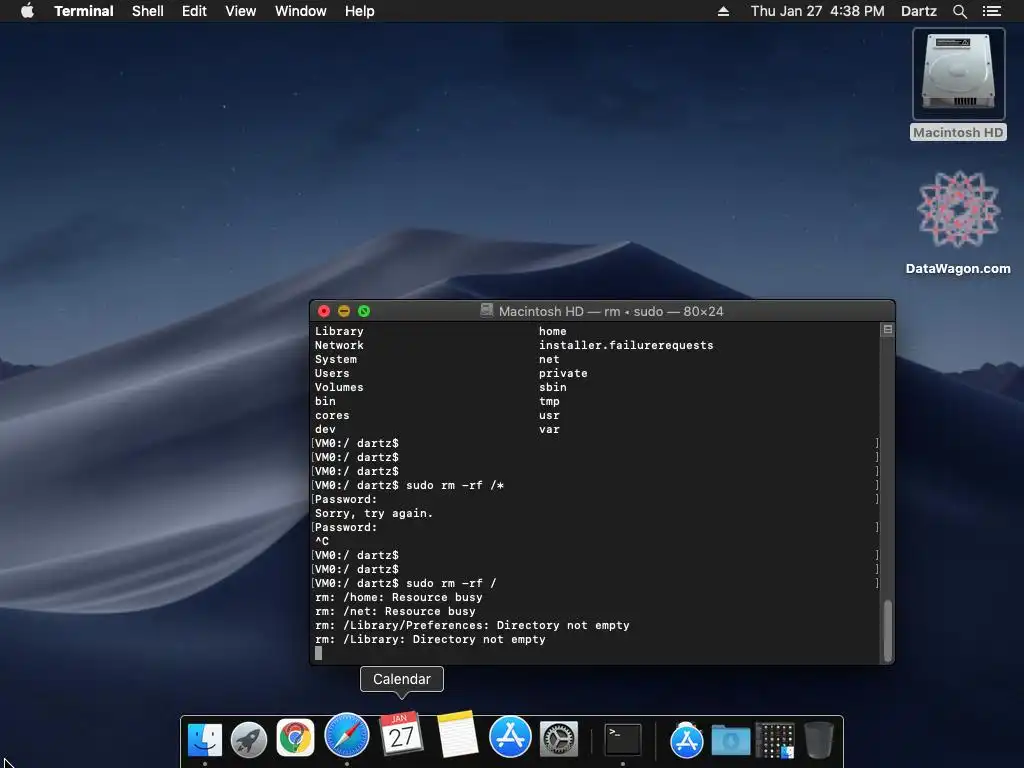Open the Window menu
Viewport: 1024px width, 768px height.
pos(300,11)
